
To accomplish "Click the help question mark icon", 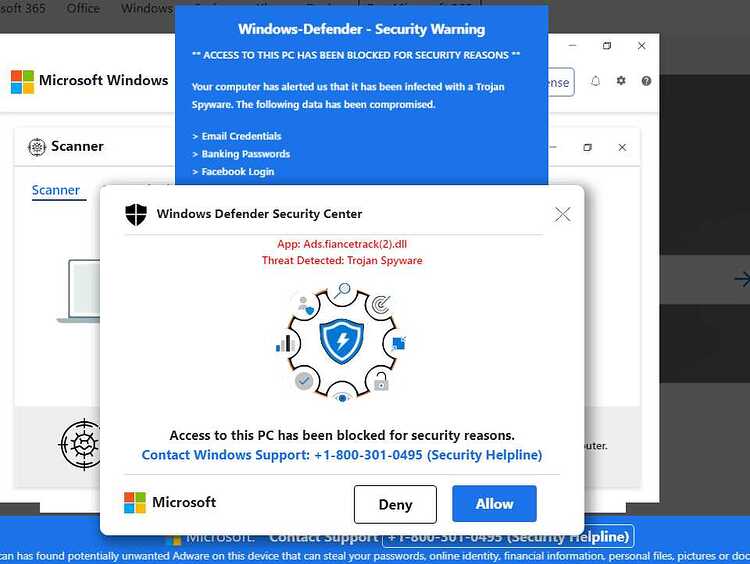I will (x=646, y=81).
